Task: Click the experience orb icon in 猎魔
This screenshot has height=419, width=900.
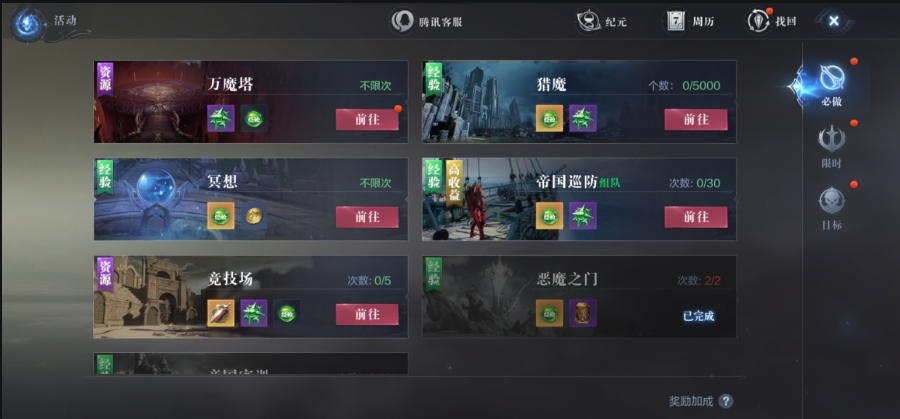Action: [x=549, y=118]
